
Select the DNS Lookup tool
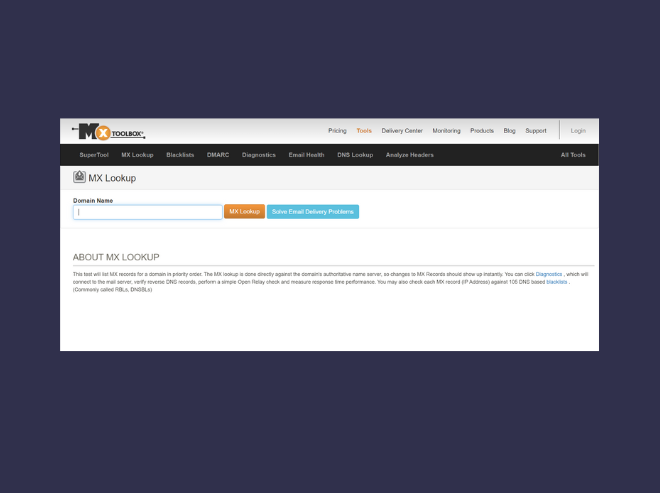point(355,155)
